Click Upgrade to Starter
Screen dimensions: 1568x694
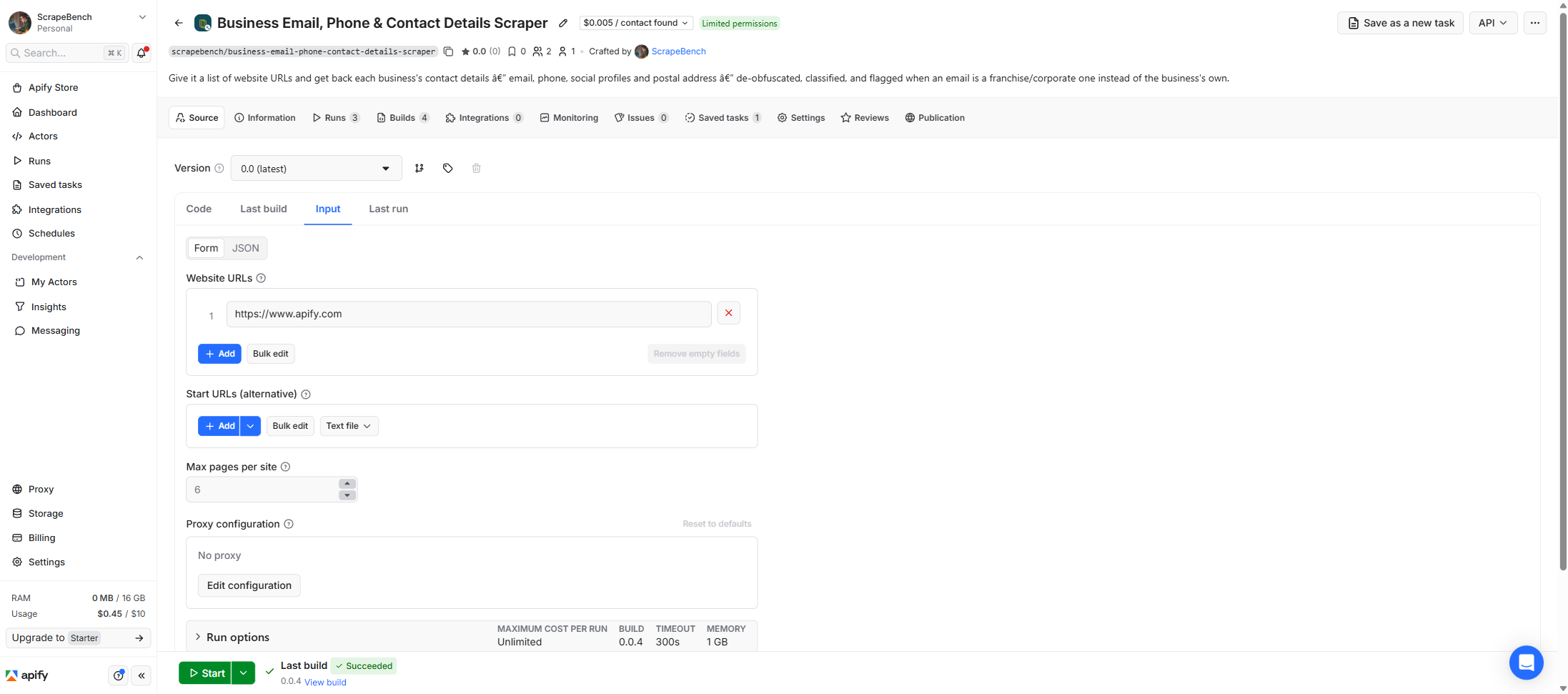tap(78, 638)
